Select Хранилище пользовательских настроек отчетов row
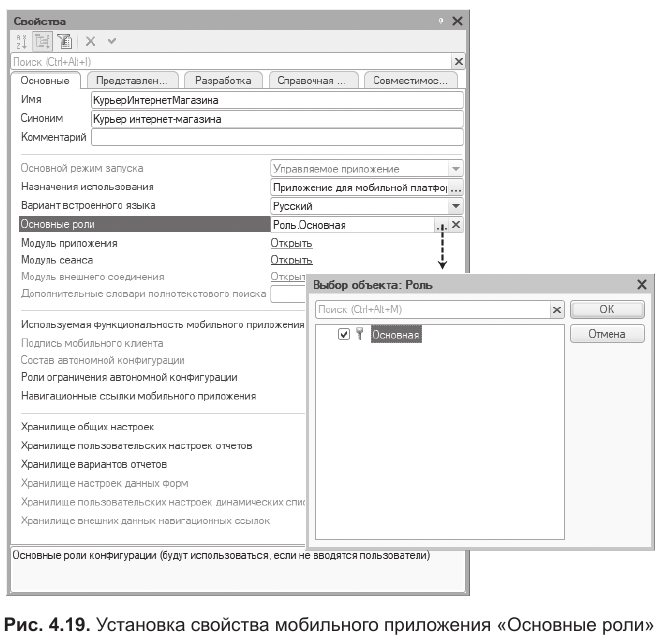 (137, 445)
